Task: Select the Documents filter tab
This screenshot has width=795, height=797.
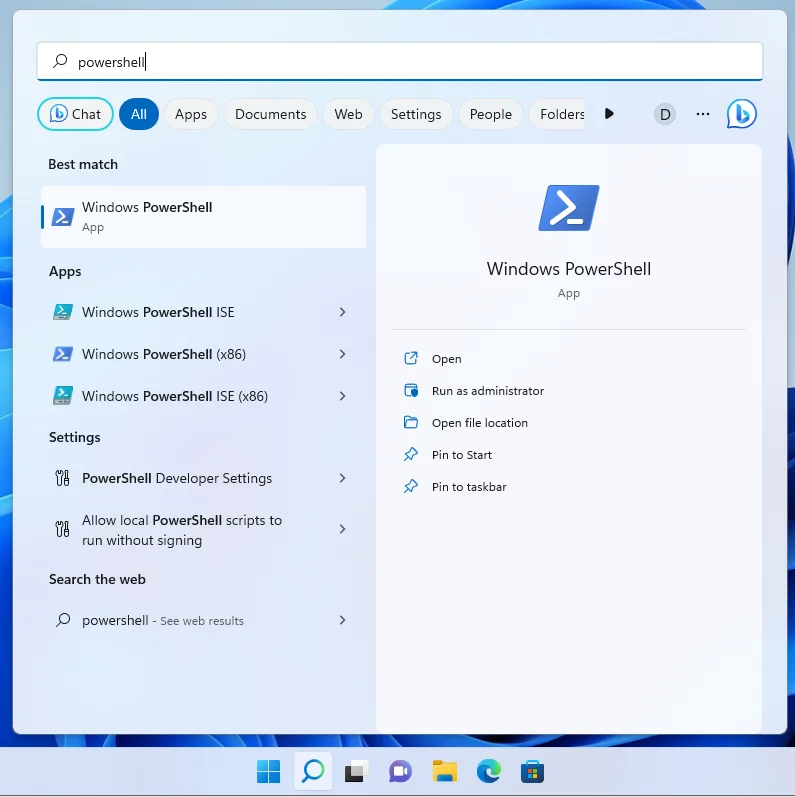Action: (x=270, y=114)
